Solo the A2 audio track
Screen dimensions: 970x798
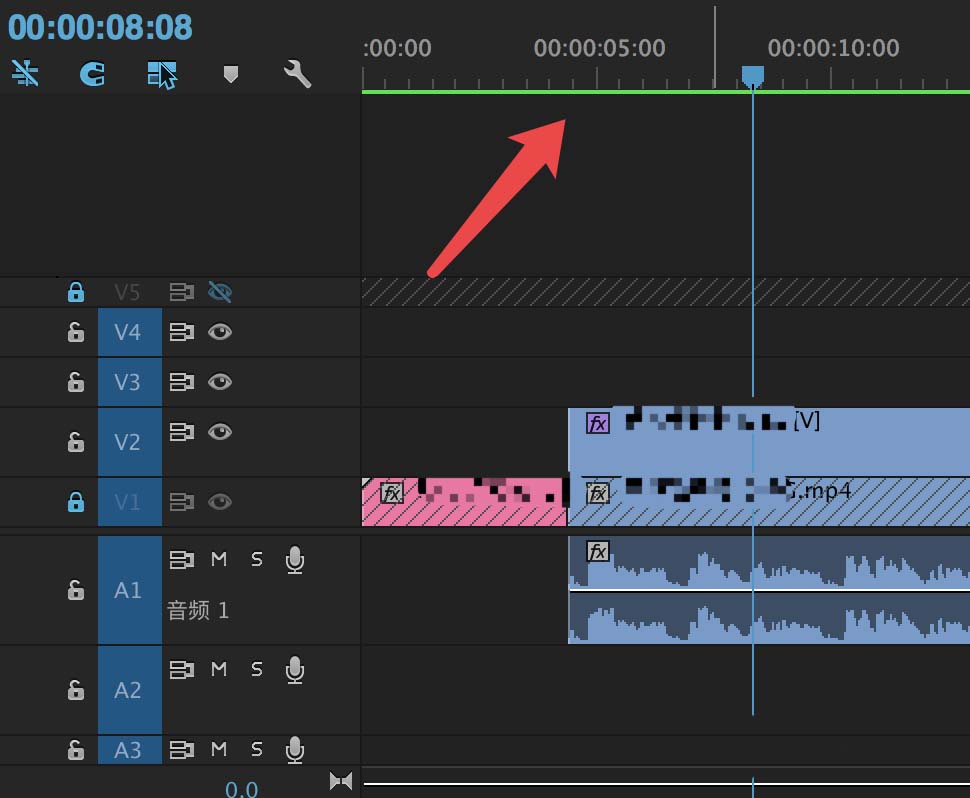click(x=257, y=669)
